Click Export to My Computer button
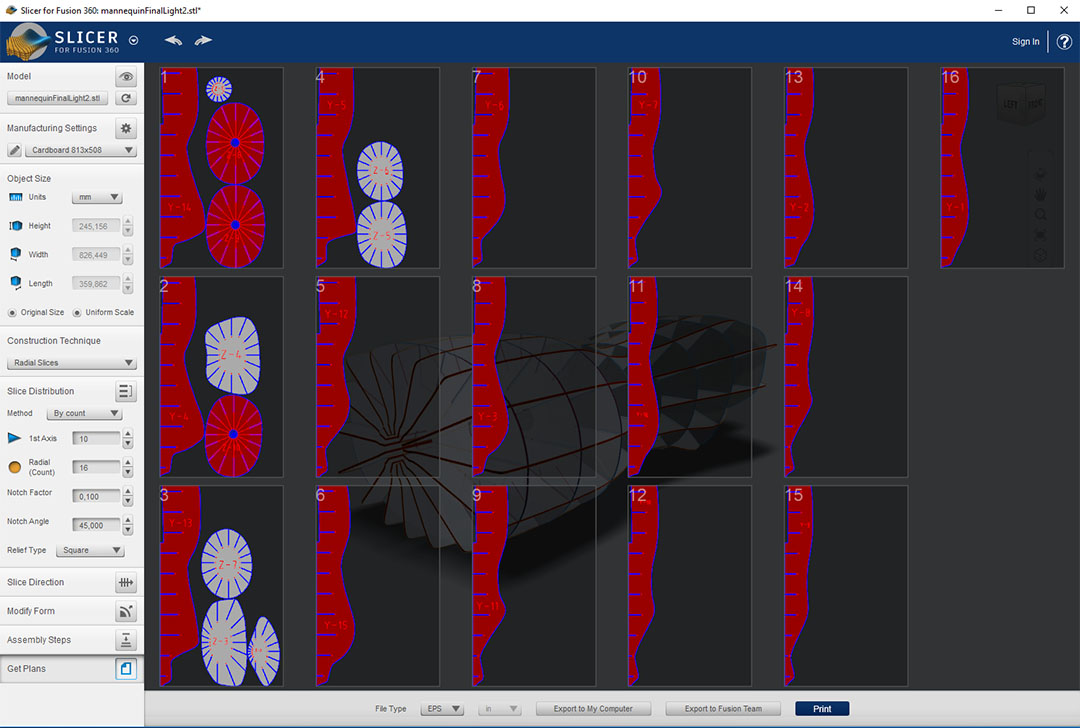 tap(592, 709)
